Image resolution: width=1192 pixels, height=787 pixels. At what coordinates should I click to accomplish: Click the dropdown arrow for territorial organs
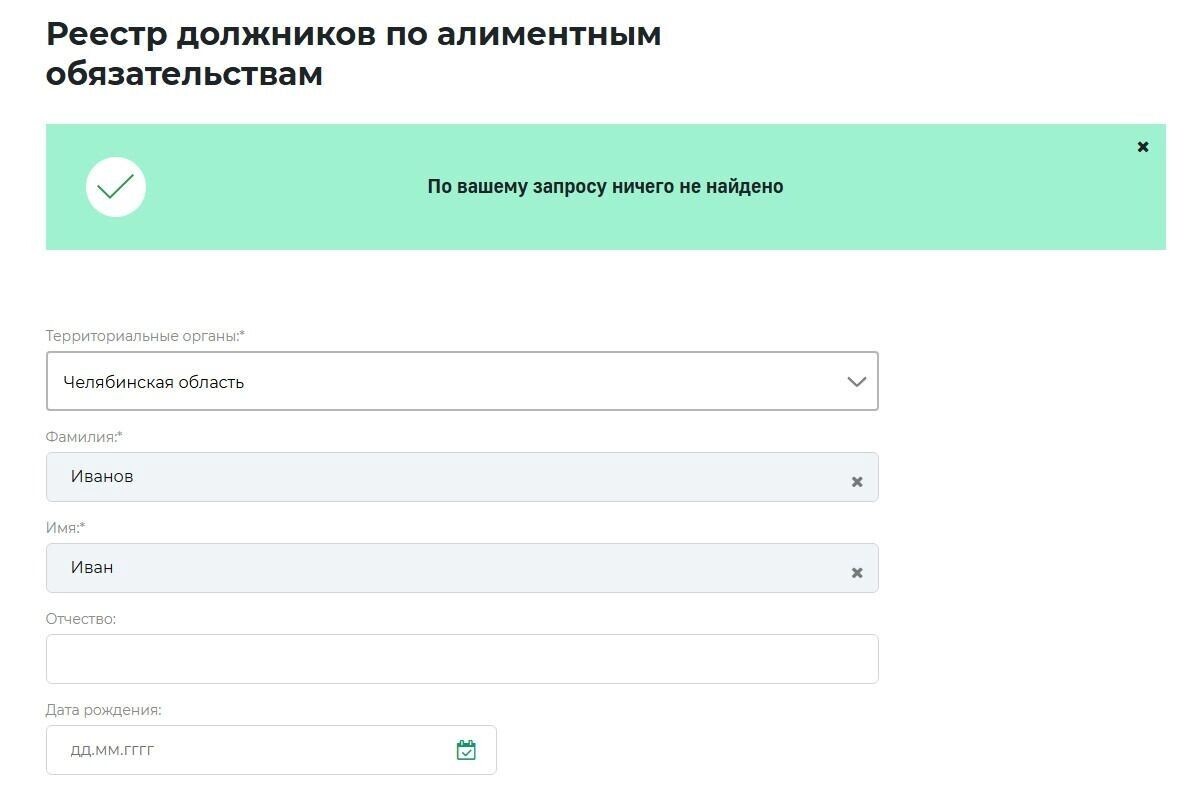855,381
